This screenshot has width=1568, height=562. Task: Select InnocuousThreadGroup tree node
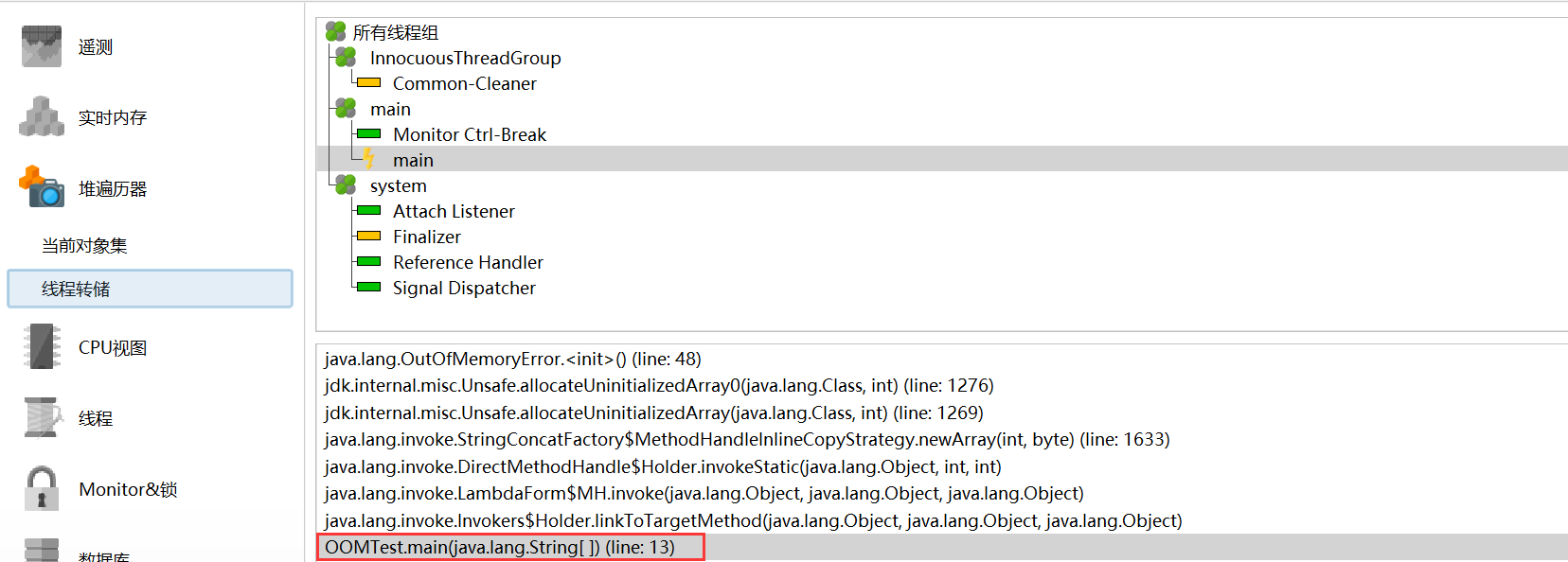pyautogui.click(x=466, y=59)
